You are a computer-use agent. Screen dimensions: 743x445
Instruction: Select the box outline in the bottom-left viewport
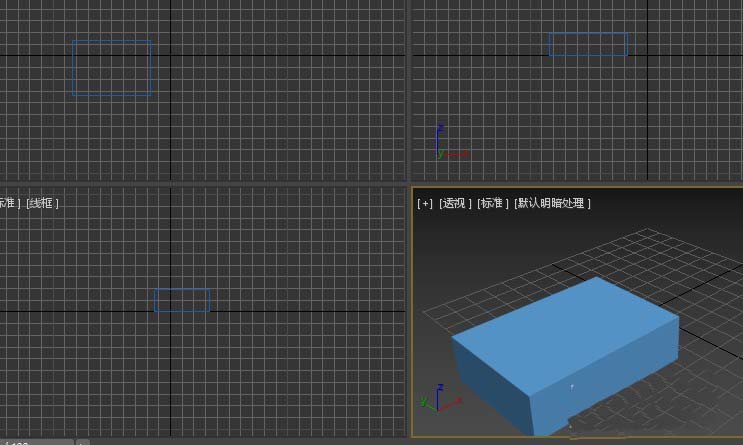tap(182, 300)
